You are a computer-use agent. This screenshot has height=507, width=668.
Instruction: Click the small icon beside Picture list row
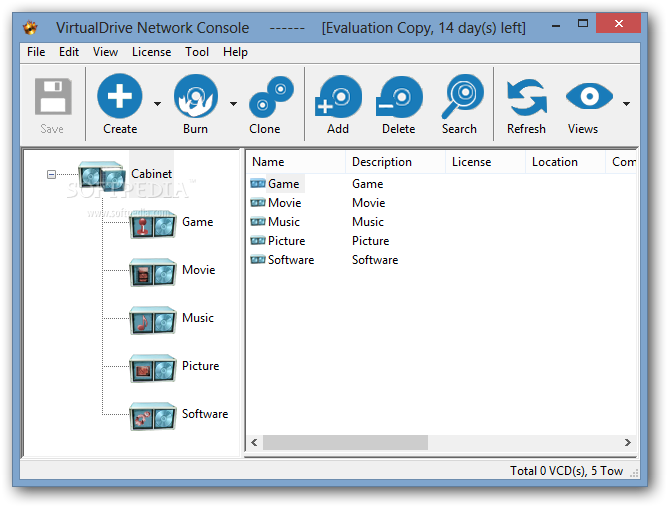pyautogui.click(x=258, y=241)
